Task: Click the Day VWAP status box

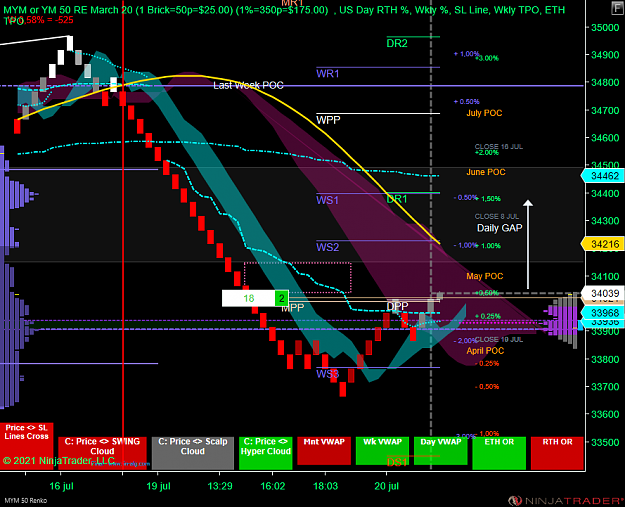Action: point(441,451)
